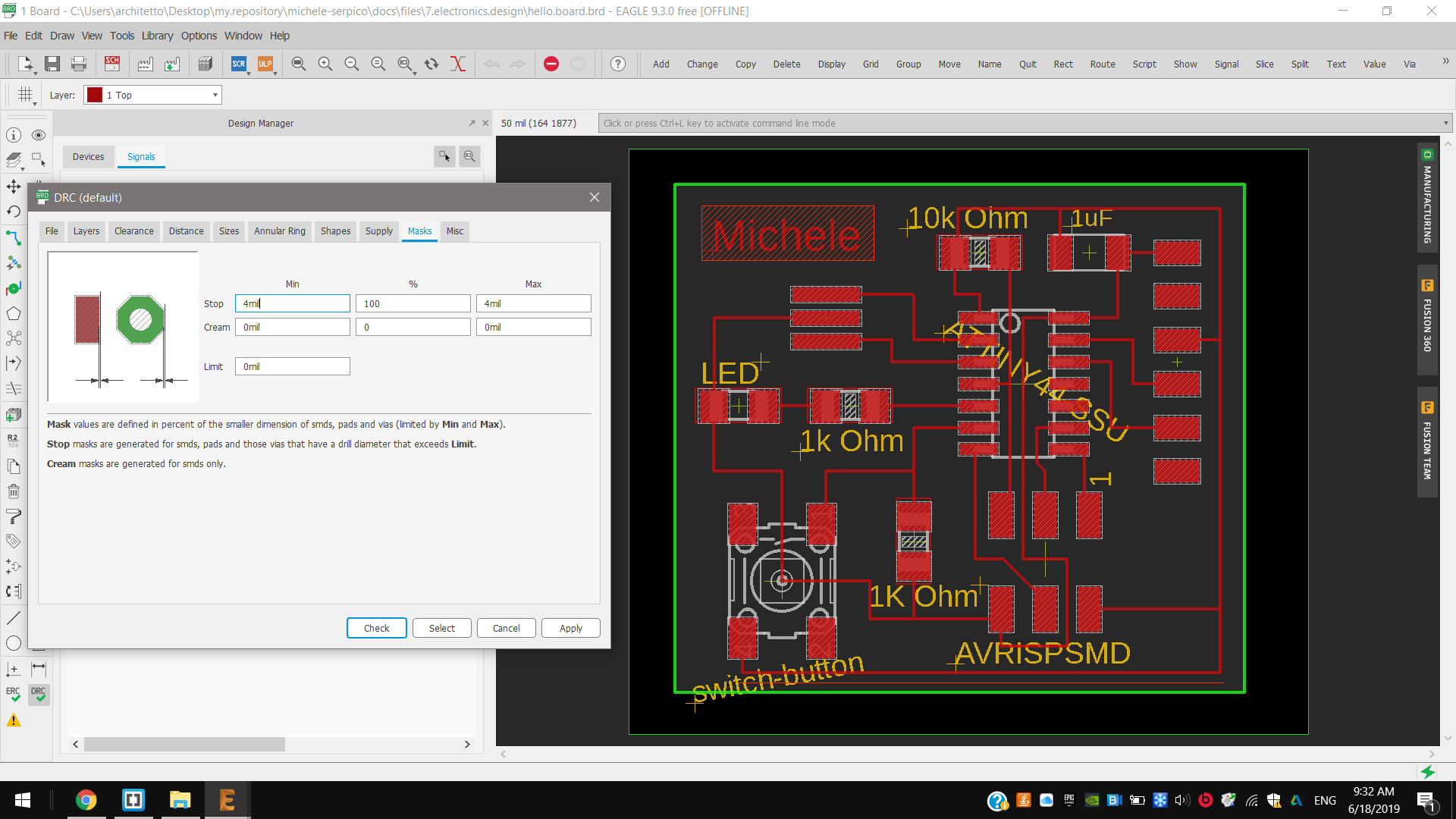Viewport: 1456px width, 819px height.
Task: Switch to schematic with SCH/BRD icon
Action: tap(112, 64)
